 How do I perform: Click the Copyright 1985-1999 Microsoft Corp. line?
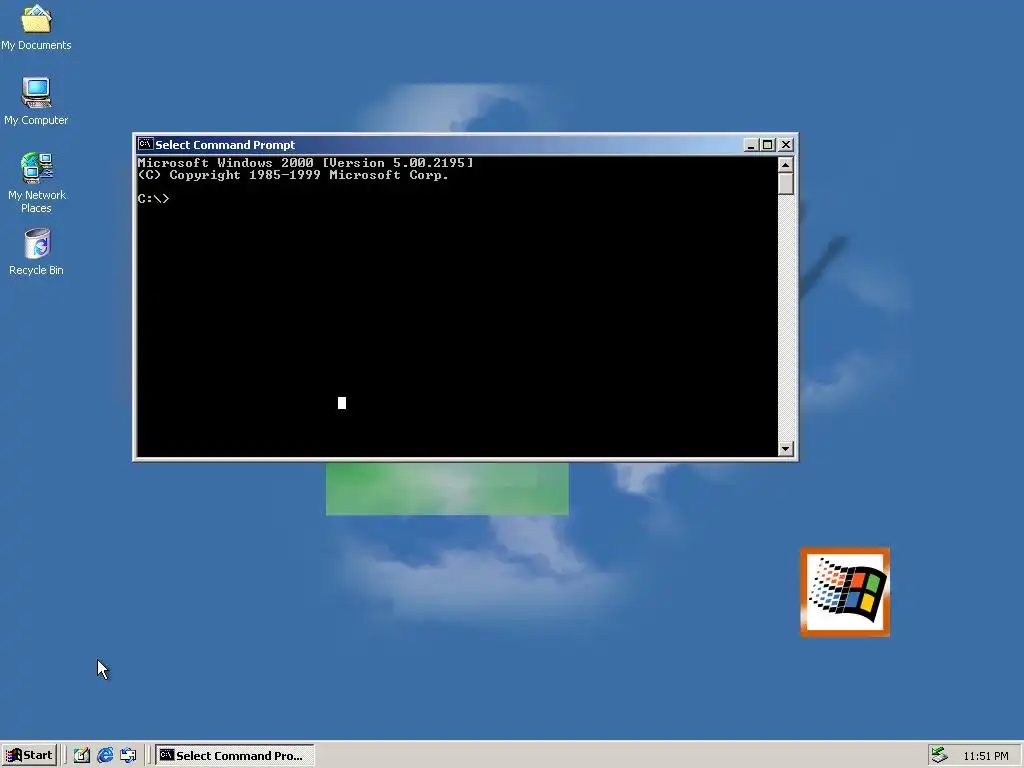tap(293, 175)
